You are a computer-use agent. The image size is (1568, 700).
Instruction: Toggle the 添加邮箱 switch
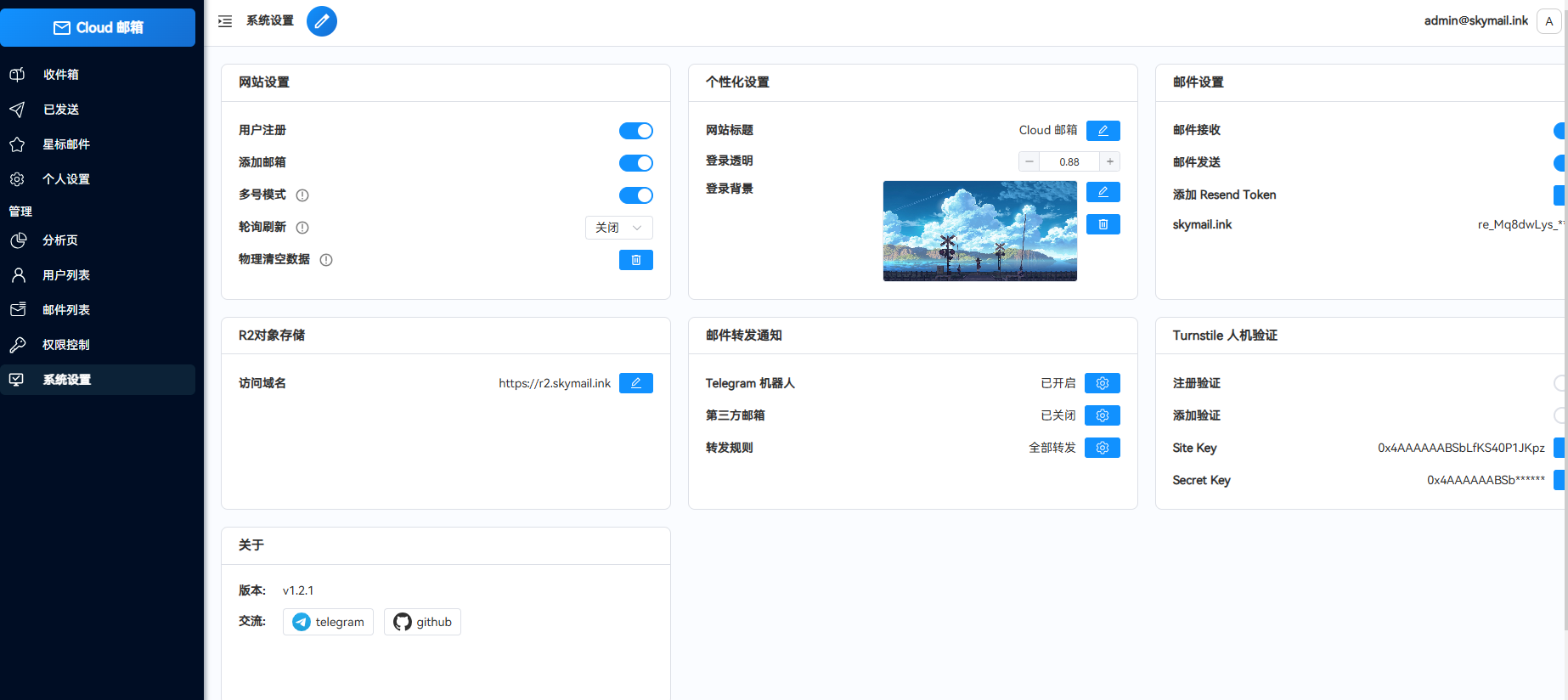(x=636, y=163)
